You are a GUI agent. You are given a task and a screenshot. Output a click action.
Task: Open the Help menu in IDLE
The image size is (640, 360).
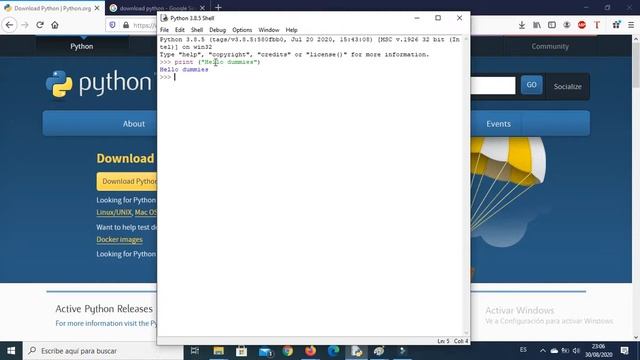[291, 30]
